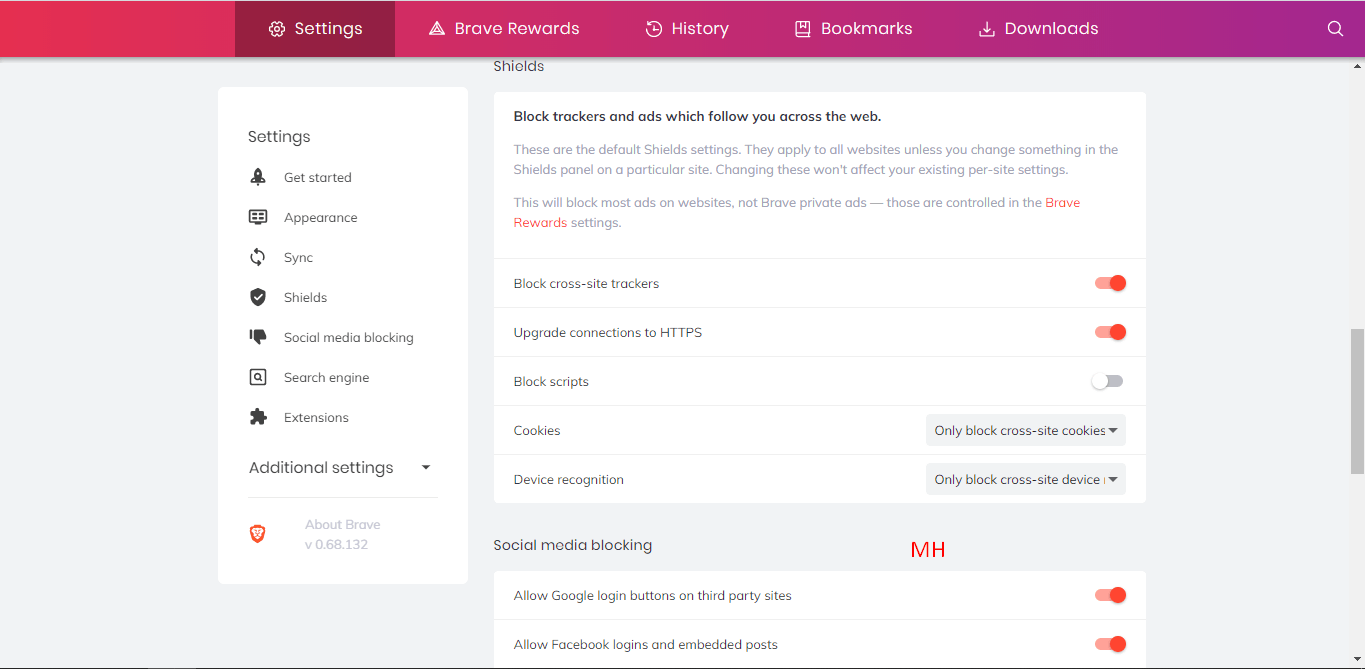
Task: Click the Appearance layout icon
Action: [x=258, y=217]
